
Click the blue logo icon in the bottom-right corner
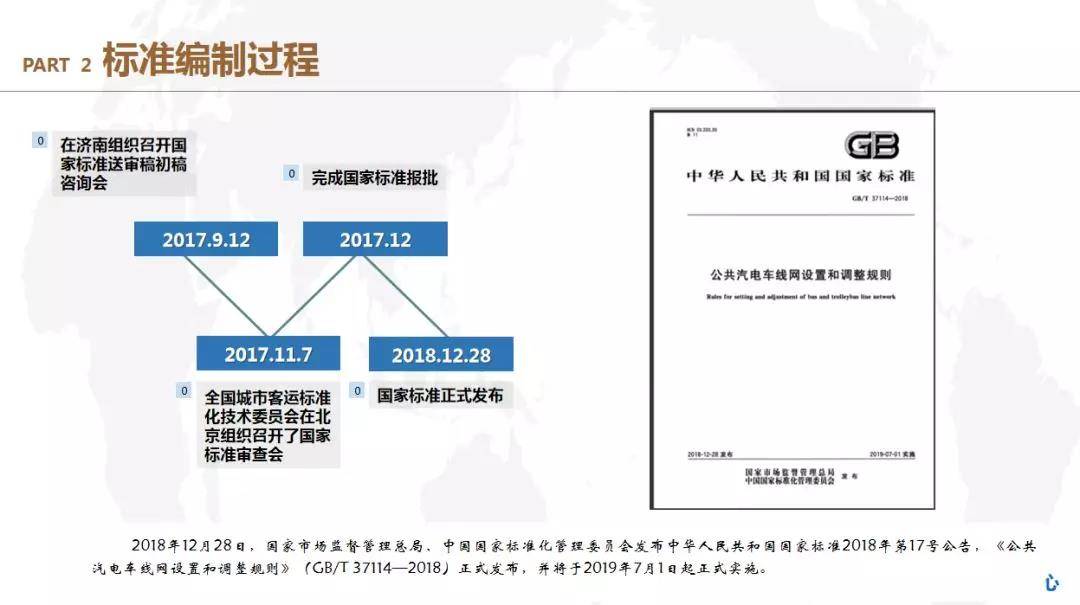coord(1051,582)
